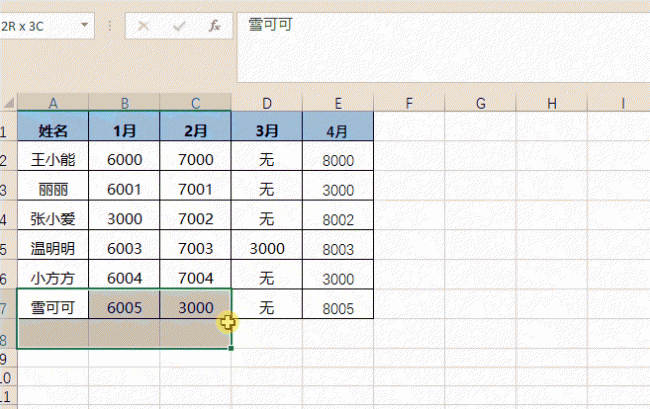The width and height of the screenshot is (650, 409).
Task: Click the cell containing 6000
Action: (x=124, y=156)
